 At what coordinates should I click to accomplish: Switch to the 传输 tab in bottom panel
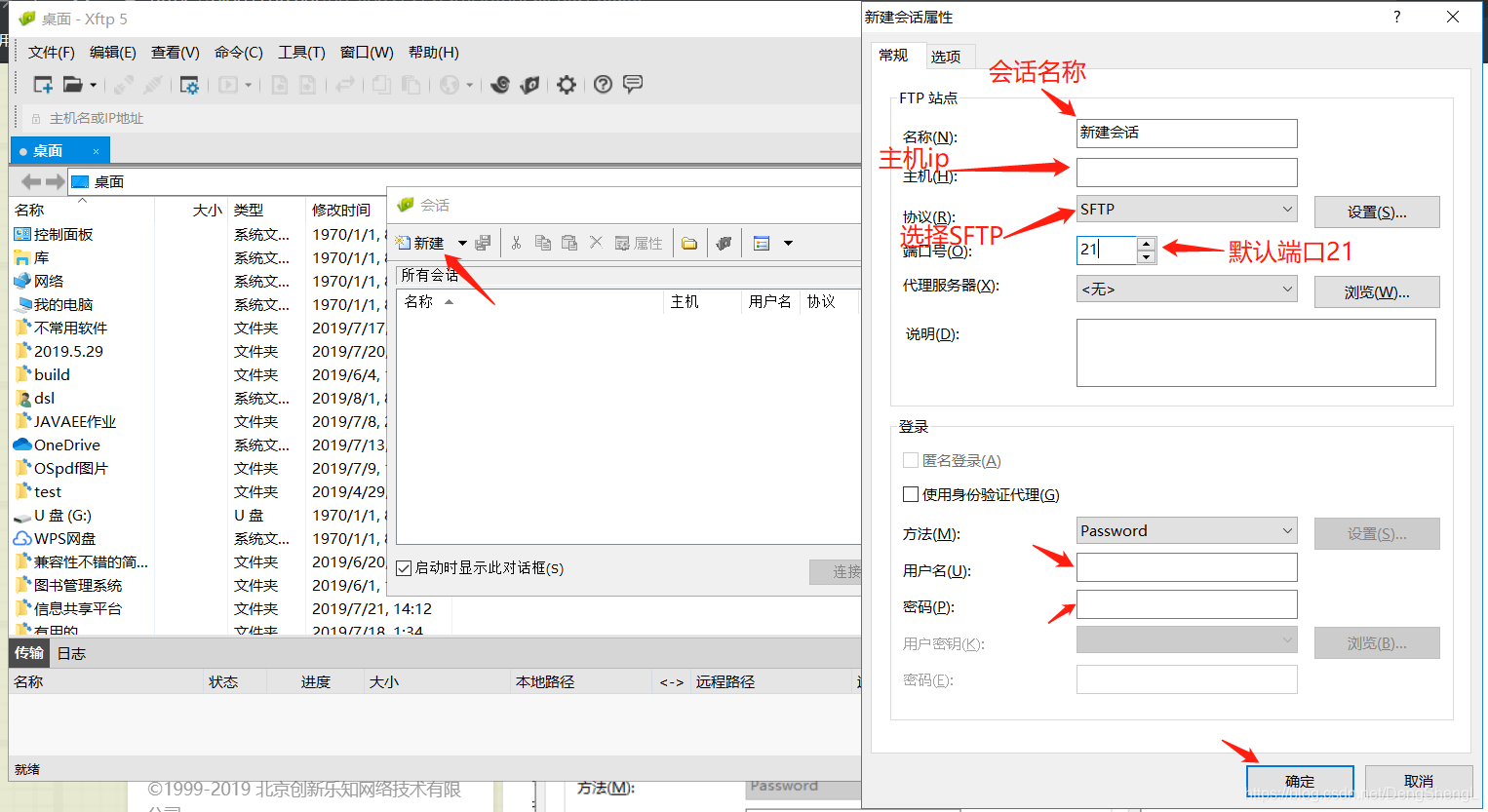click(x=29, y=653)
